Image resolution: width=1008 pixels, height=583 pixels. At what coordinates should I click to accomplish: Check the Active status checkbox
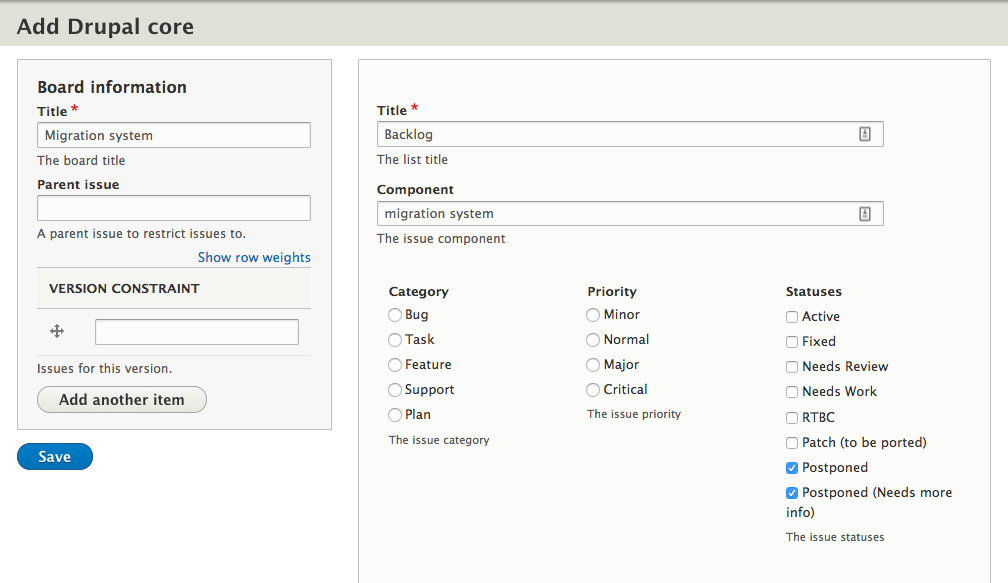[x=792, y=317]
